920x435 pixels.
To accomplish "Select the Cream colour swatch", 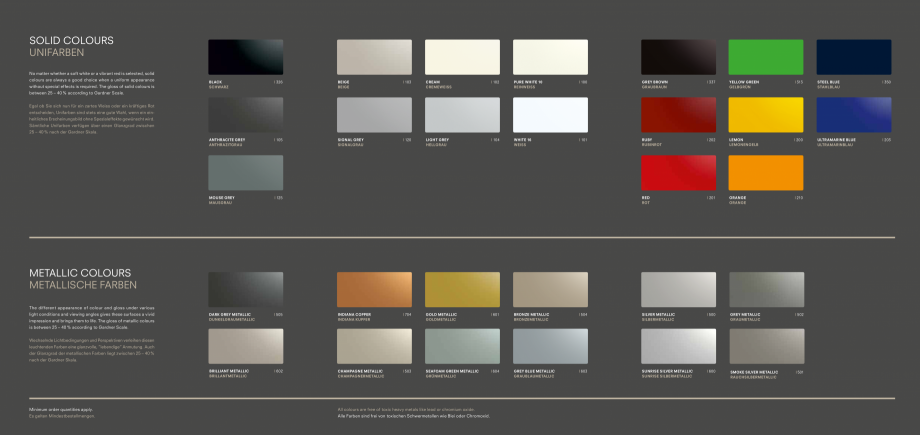I will tap(462, 57).
